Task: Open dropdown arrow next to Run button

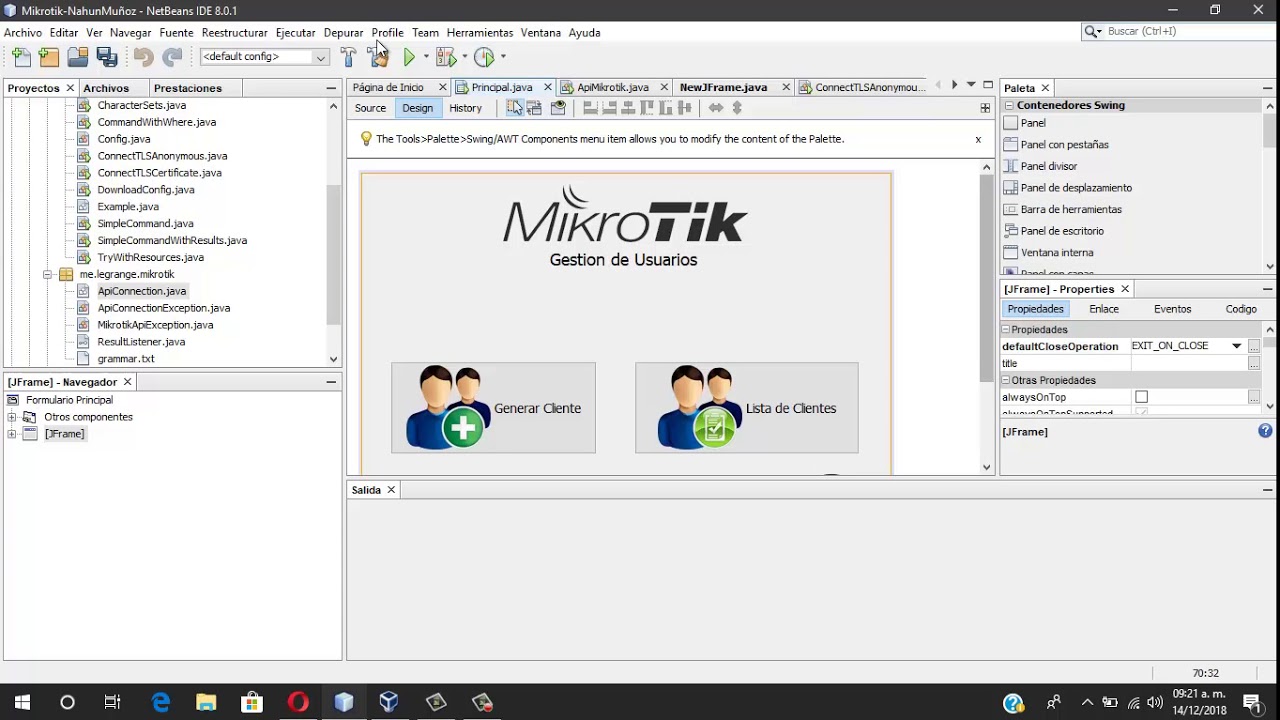Action: (x=426, y=57)
